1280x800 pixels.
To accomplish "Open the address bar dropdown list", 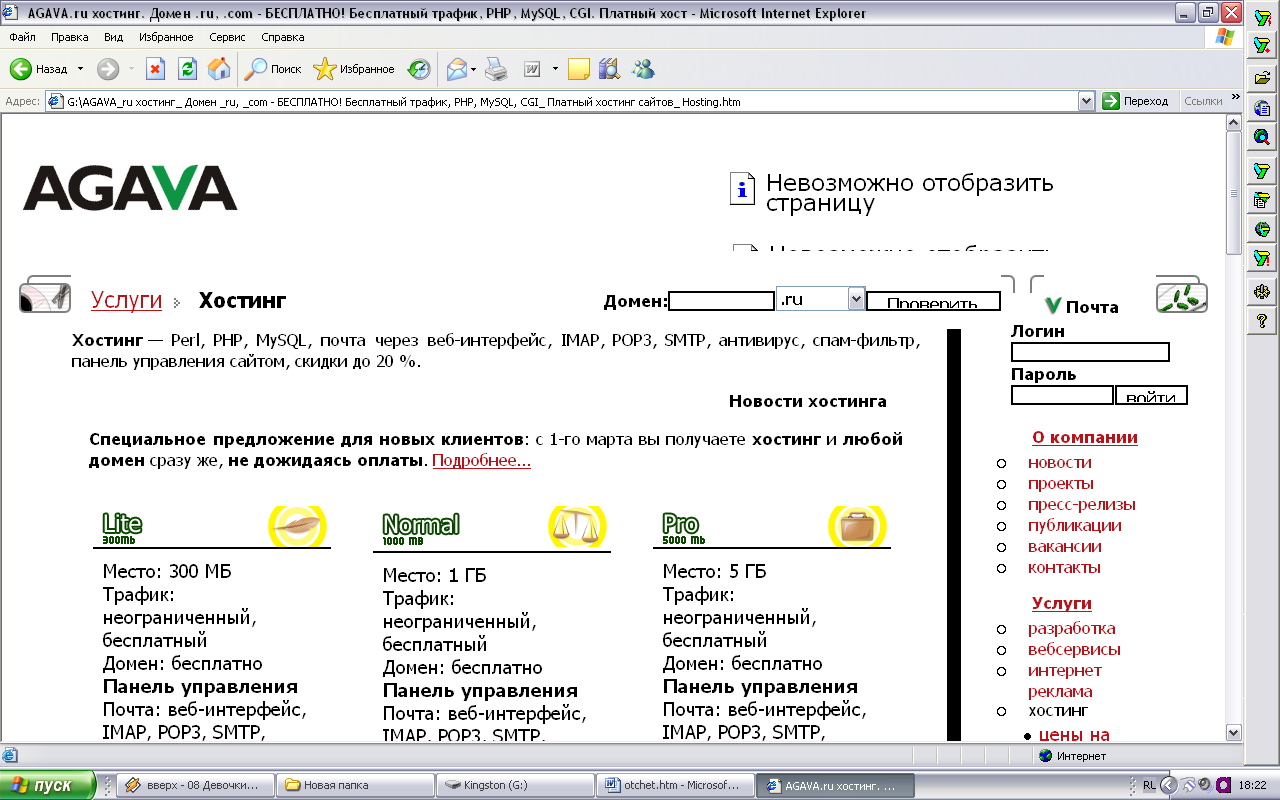I will tap(1087, 101).
